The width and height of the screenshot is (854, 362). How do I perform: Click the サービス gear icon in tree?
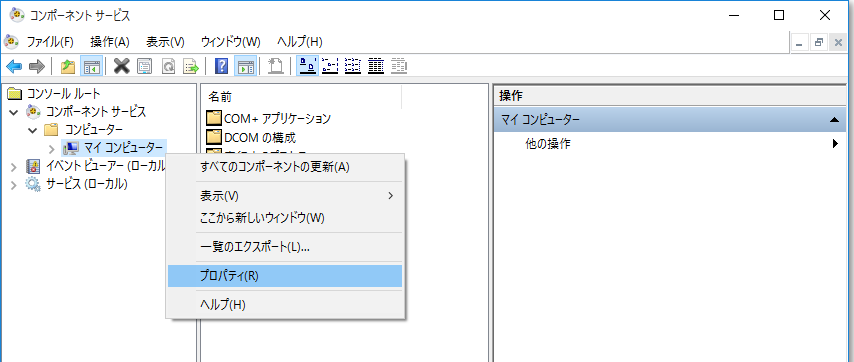coord(33,185)
